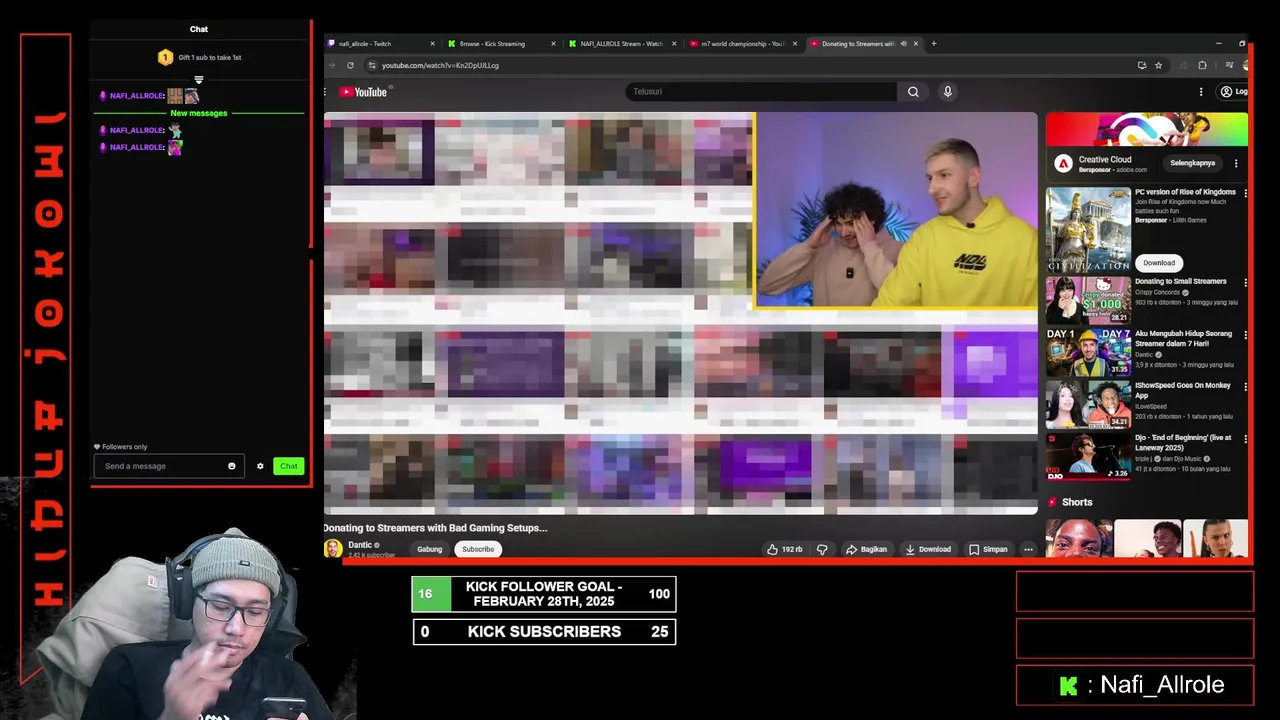Click the Shorts section heading
Screen dimensions: 1280x720
coord(1077,502)
